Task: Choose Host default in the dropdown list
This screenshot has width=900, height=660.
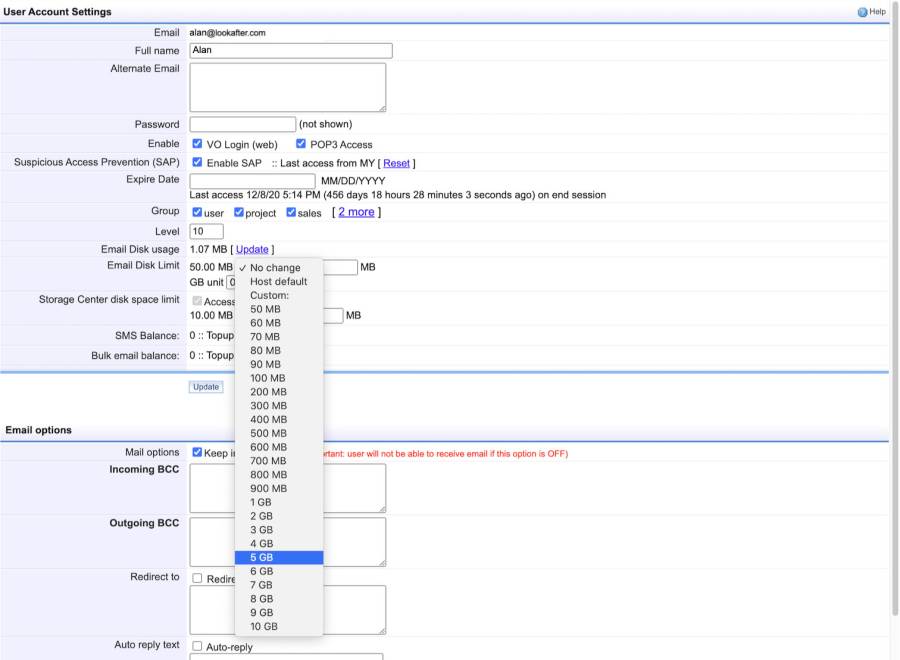Action: (278, 282)
